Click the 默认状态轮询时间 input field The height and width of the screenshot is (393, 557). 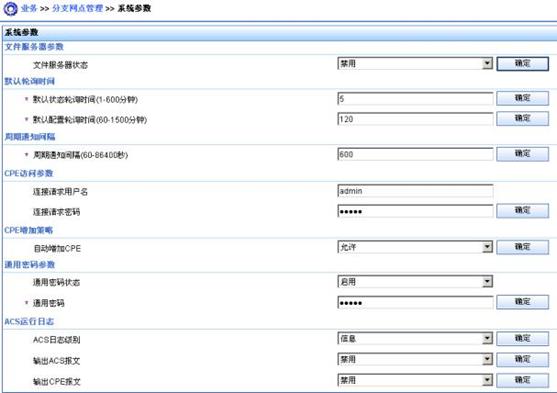pos(415,98)
